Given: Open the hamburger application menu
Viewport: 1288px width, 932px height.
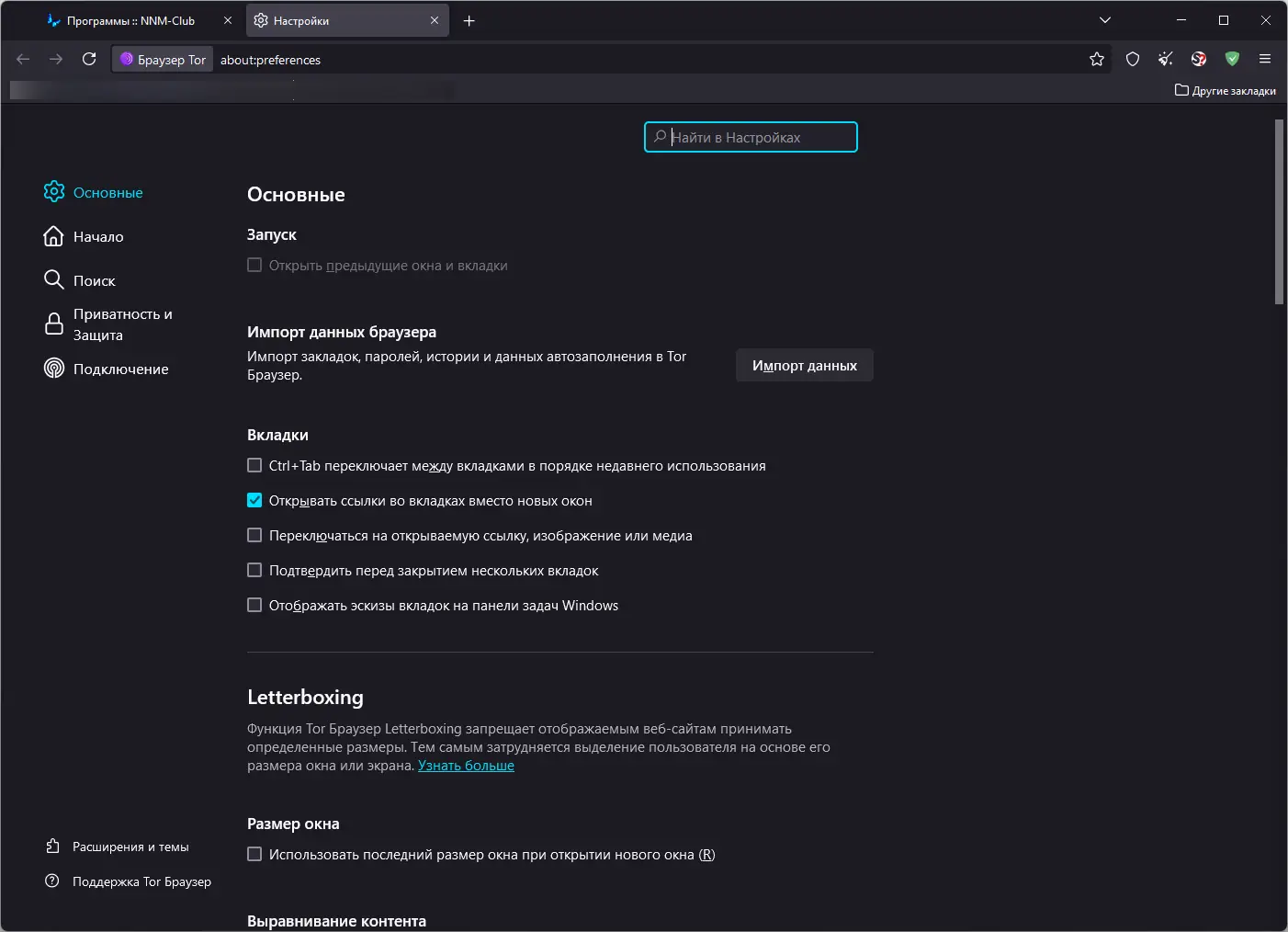Looking at the screenshot, I should (1265, 60).
